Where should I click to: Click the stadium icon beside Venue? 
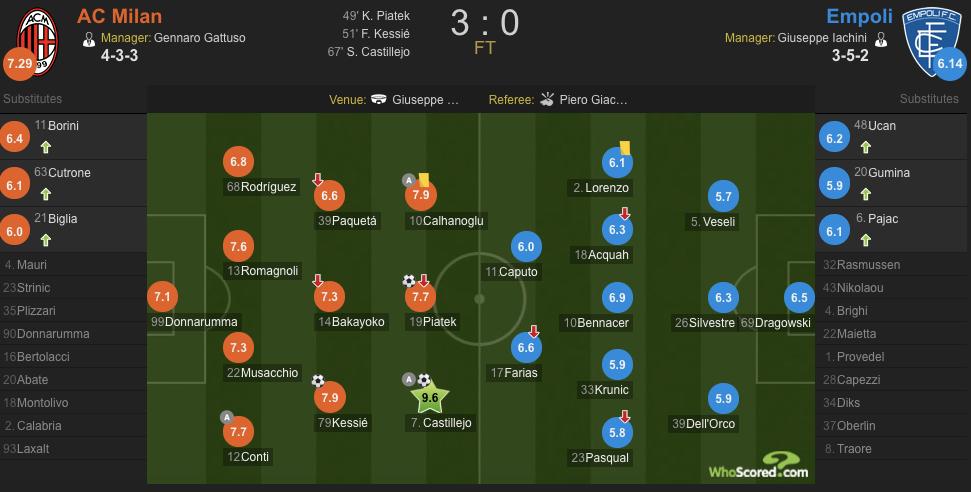point(379,99)
